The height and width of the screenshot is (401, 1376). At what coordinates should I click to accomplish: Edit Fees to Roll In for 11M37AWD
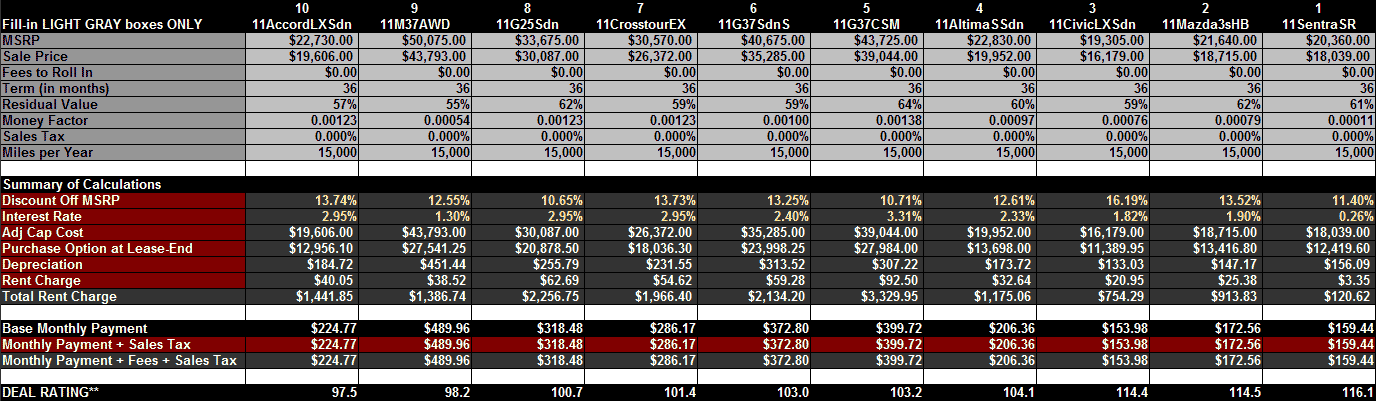pos(417,72)
